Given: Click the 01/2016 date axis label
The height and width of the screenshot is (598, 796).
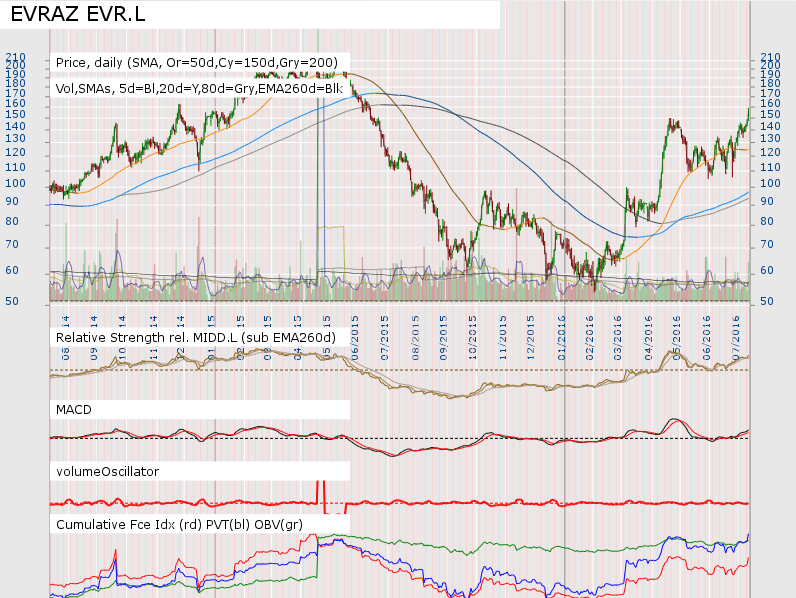Looking at the screenshot, I should click(561, 338).
